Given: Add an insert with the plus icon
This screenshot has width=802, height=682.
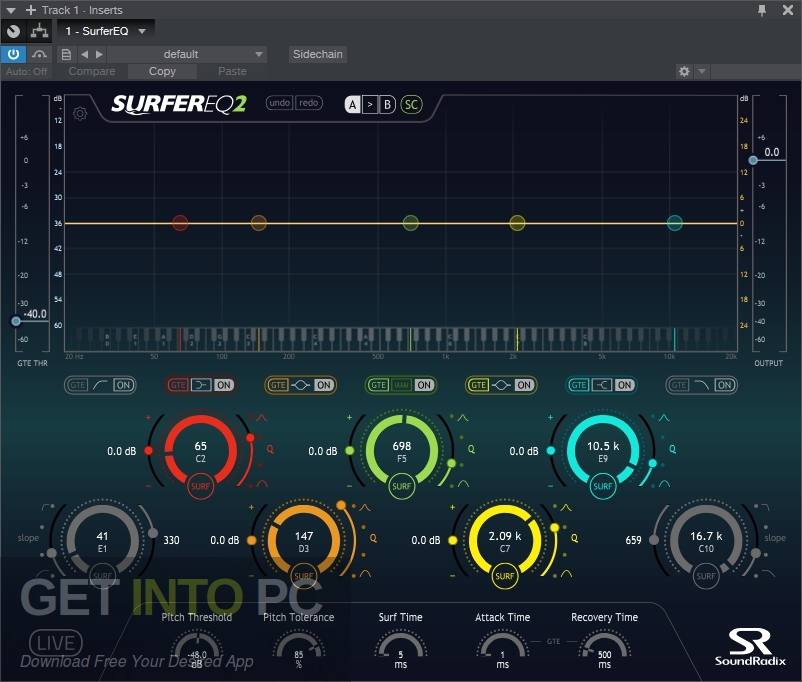Looking at the screenshot, I should [x=31, y=10].
